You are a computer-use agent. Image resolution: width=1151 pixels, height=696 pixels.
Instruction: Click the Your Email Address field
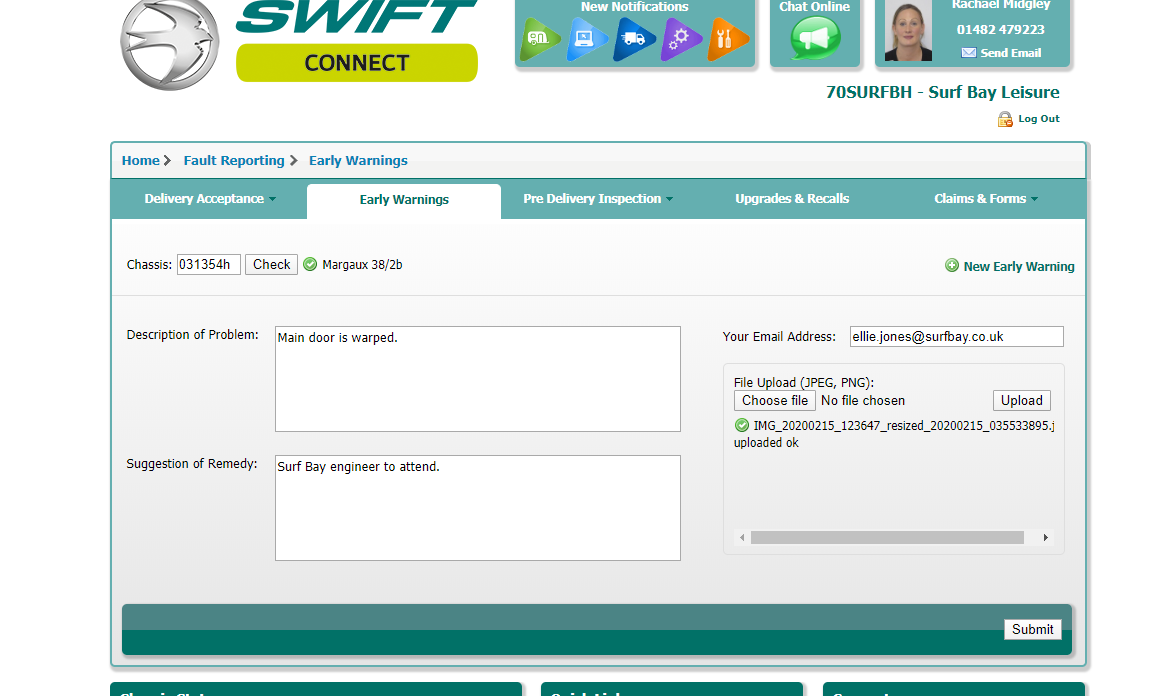pos(956,336)
